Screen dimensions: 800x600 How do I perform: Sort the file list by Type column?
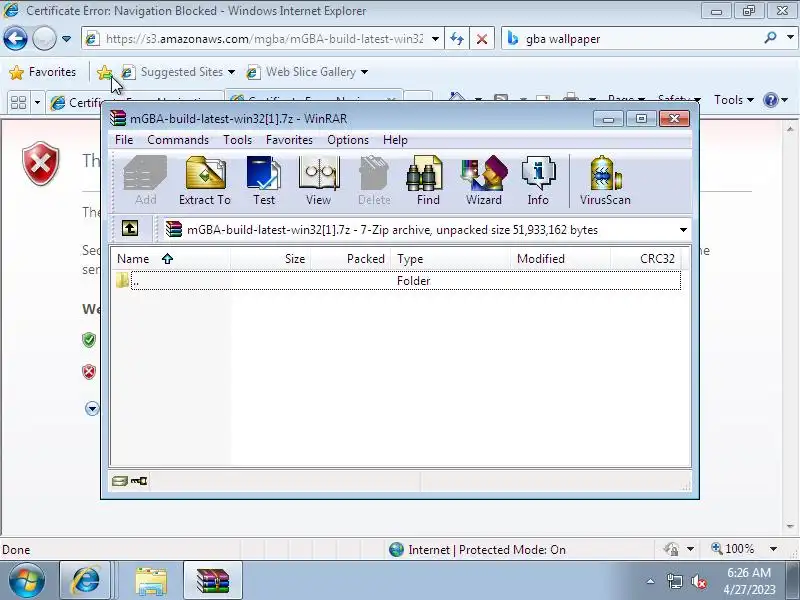click(451, 259)
